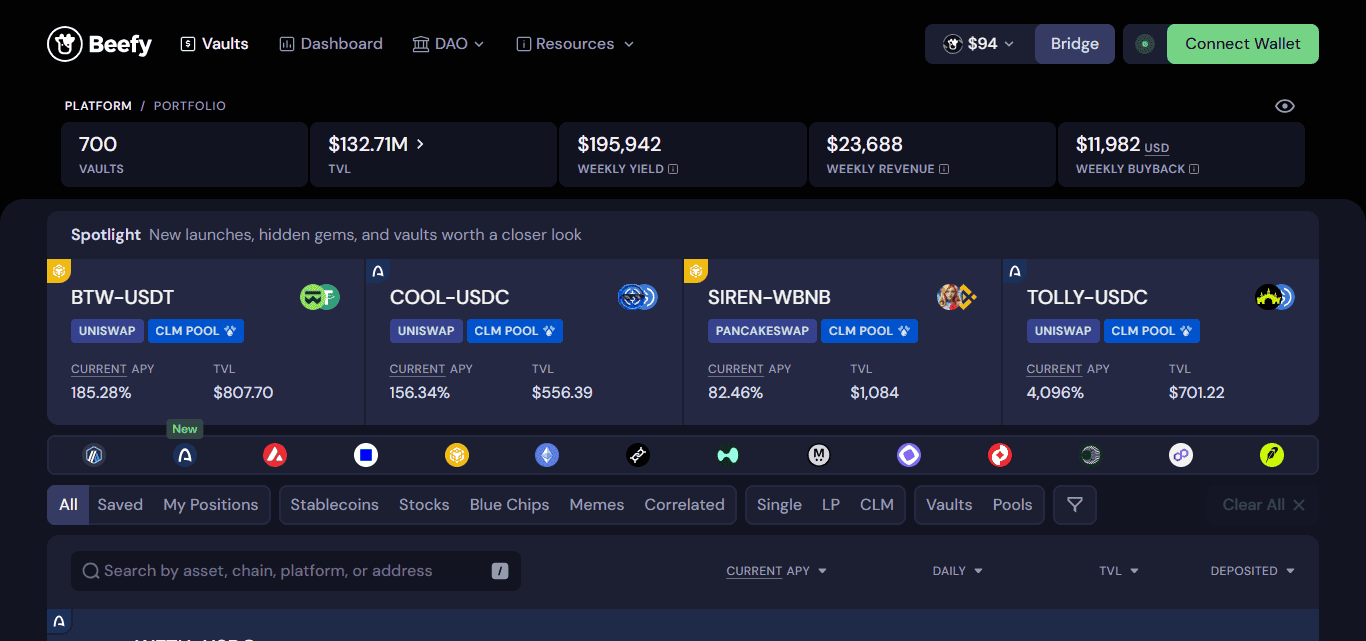Expand the Resources dropdown menu
Image resolution: width=1366 pixels, height=641 pixels.
coord(575,44)
